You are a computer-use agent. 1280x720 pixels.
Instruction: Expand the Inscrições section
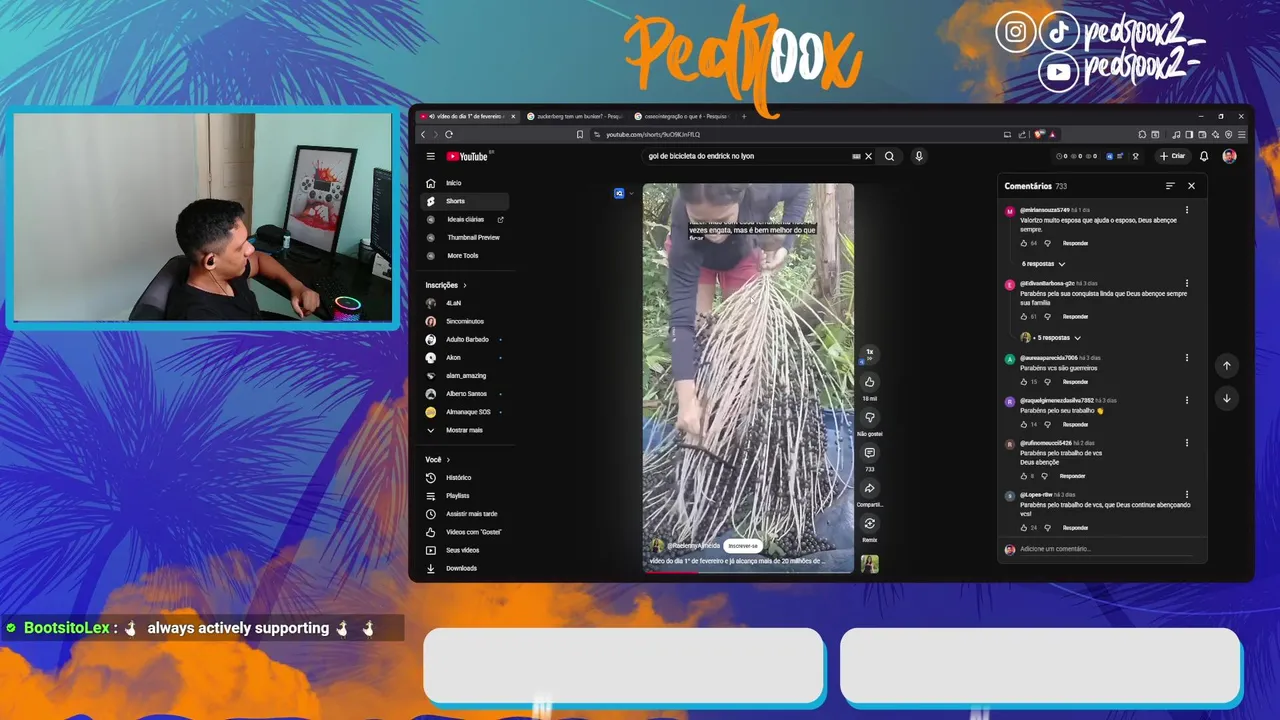pos(446,285)
